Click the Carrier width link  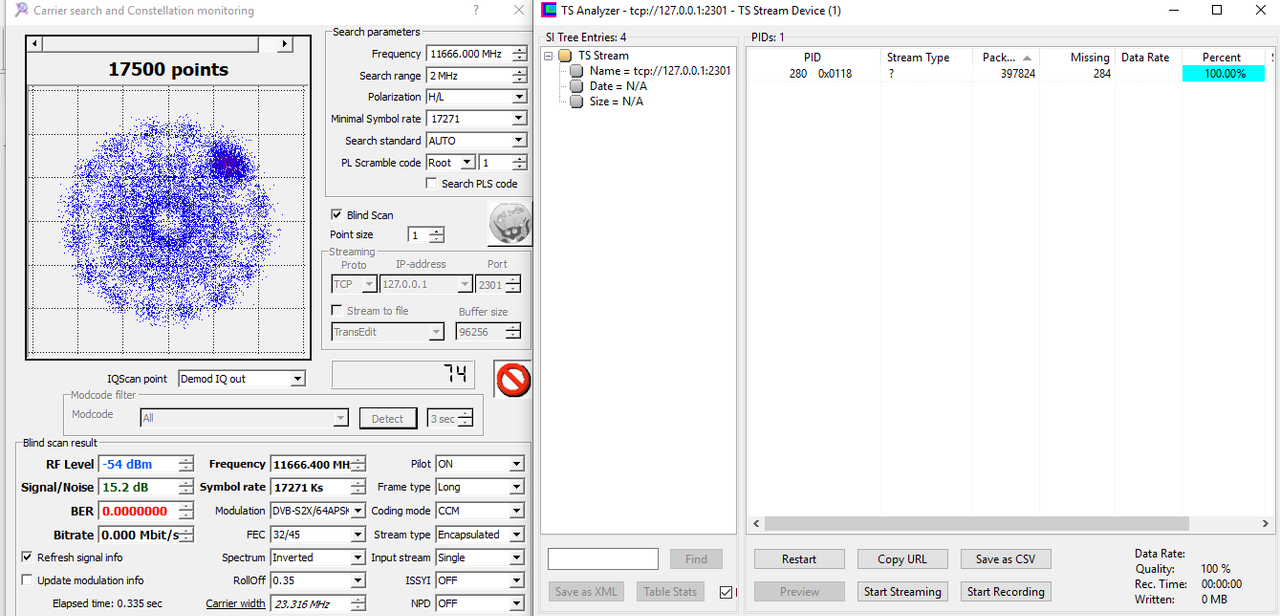click(x=236, y=604)
